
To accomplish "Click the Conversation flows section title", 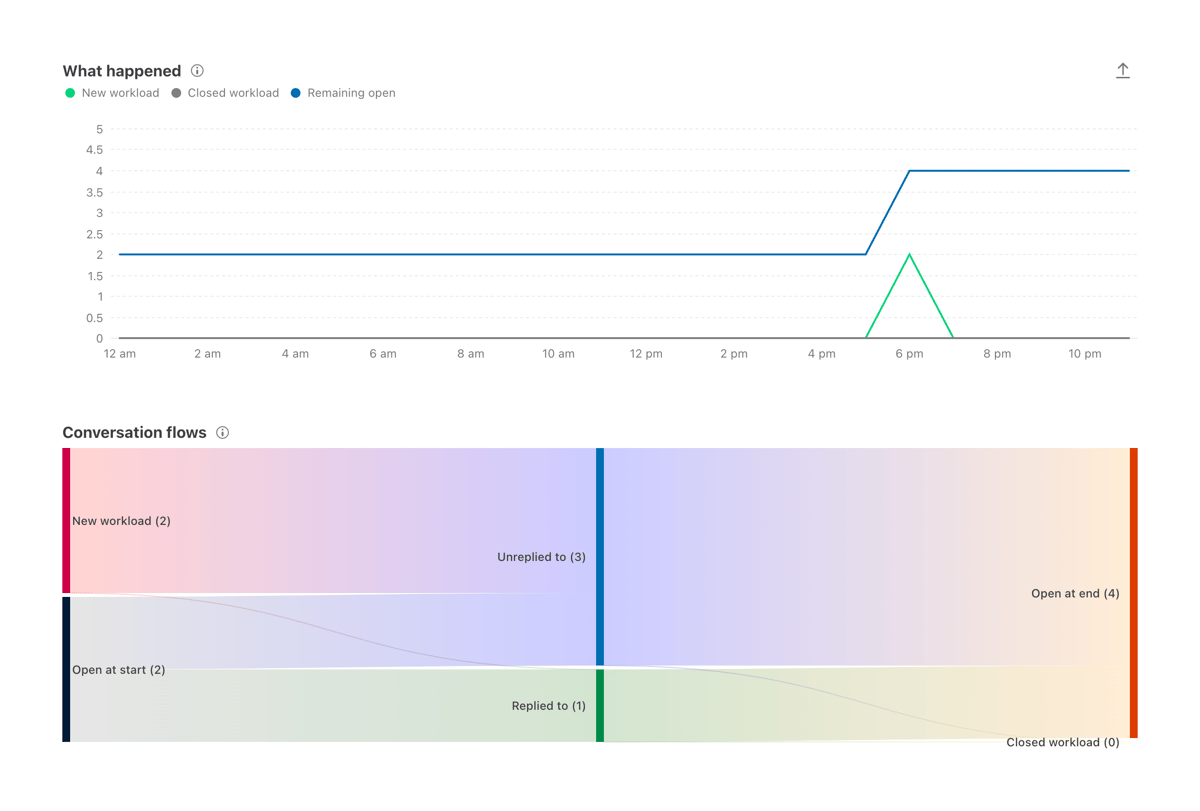I will pos(134,432).
